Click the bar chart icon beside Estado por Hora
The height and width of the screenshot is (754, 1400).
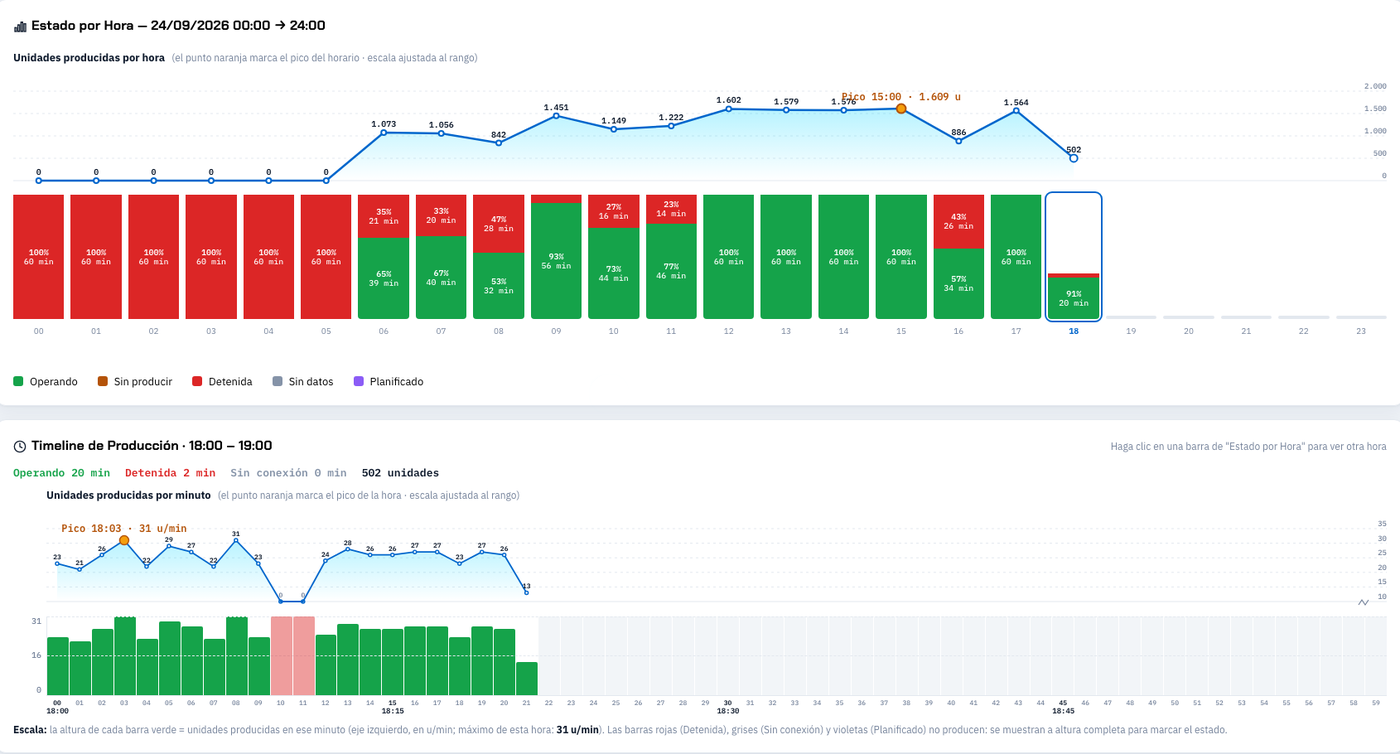(20, 26)
